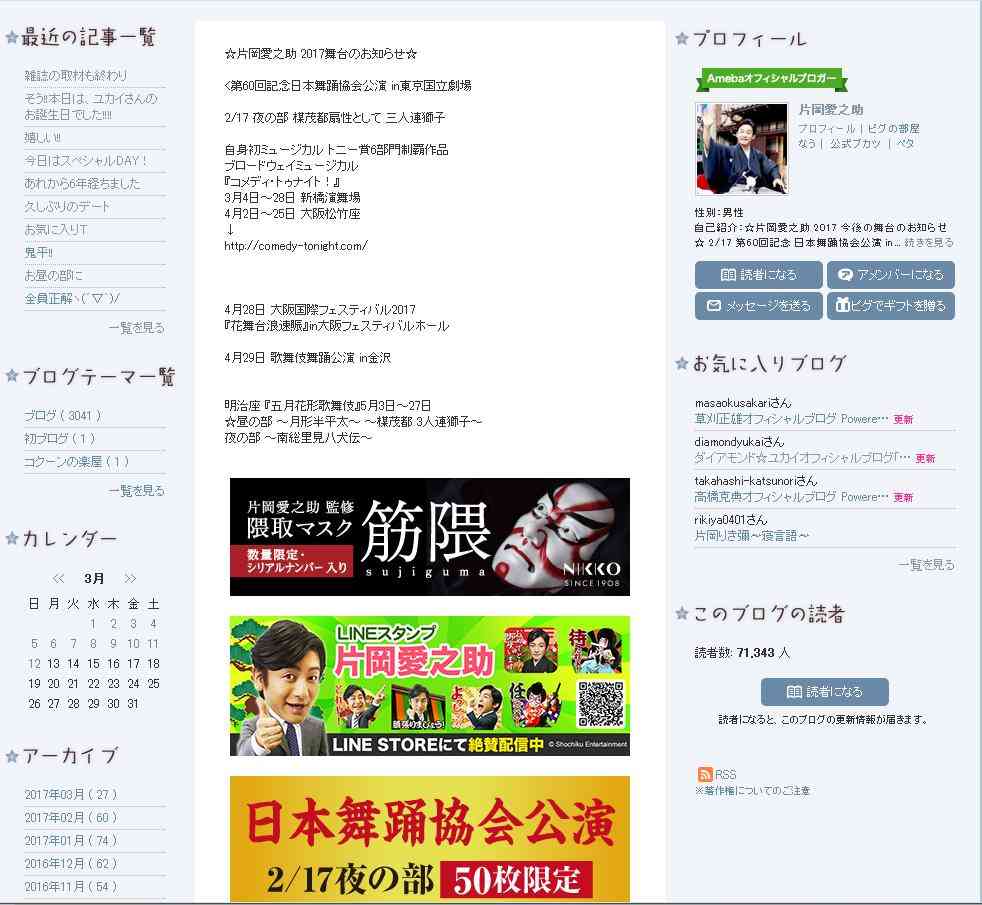
Task: Click the orange RSS feed icon
Action: tap(705, 773)
